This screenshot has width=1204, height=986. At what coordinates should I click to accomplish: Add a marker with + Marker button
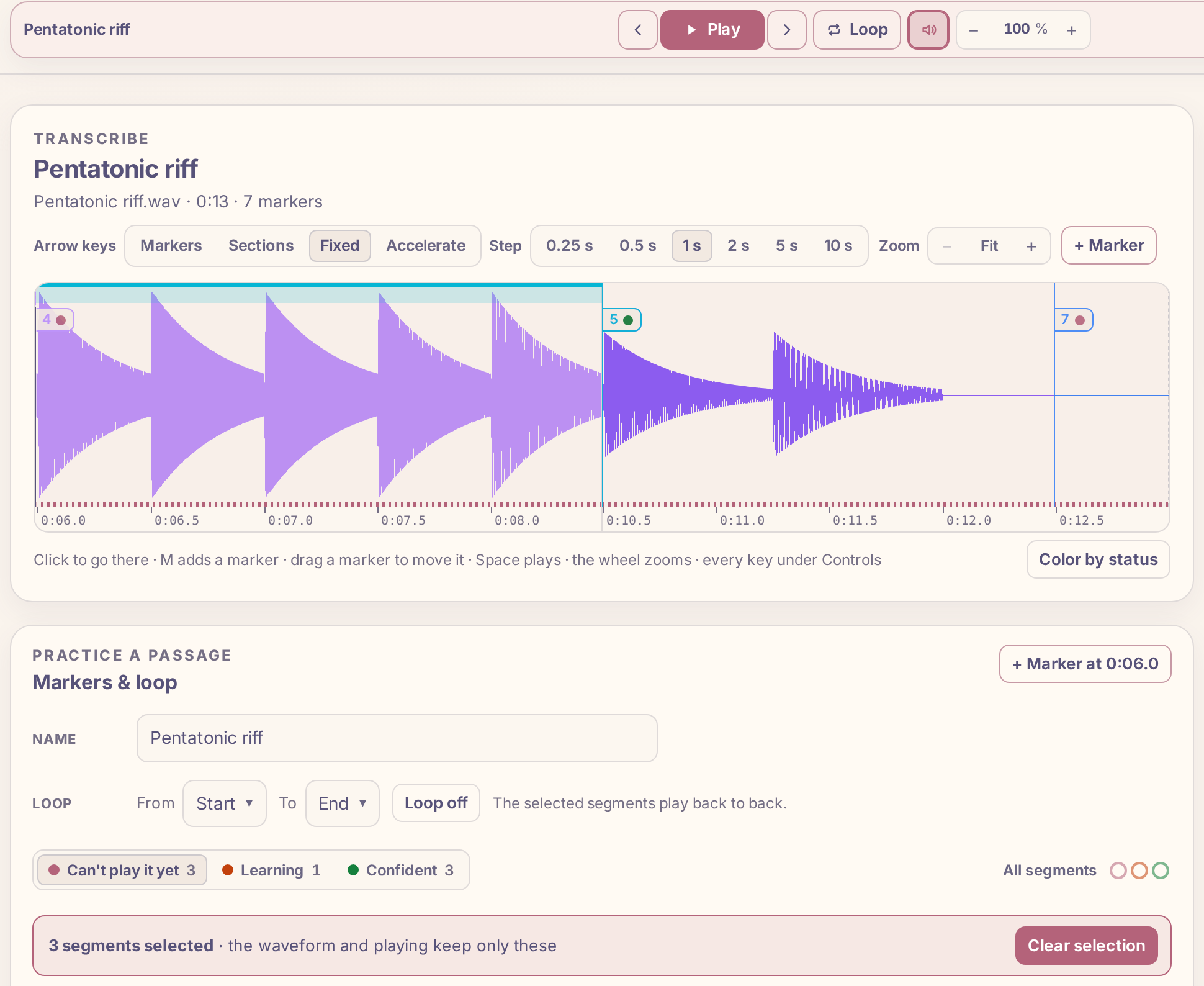tap(1108, 246)
